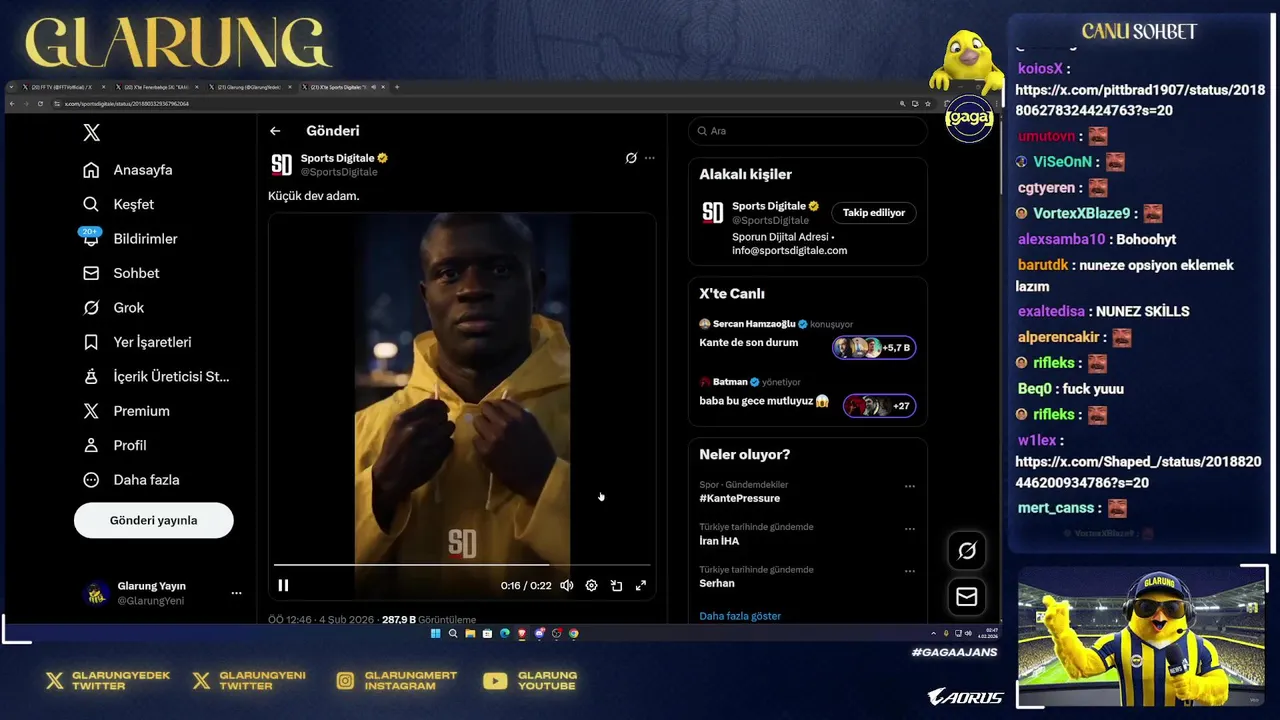Open more options for Serhan trend
The height and width of the screenshot is (720, 1280).
tap(910, 571)
